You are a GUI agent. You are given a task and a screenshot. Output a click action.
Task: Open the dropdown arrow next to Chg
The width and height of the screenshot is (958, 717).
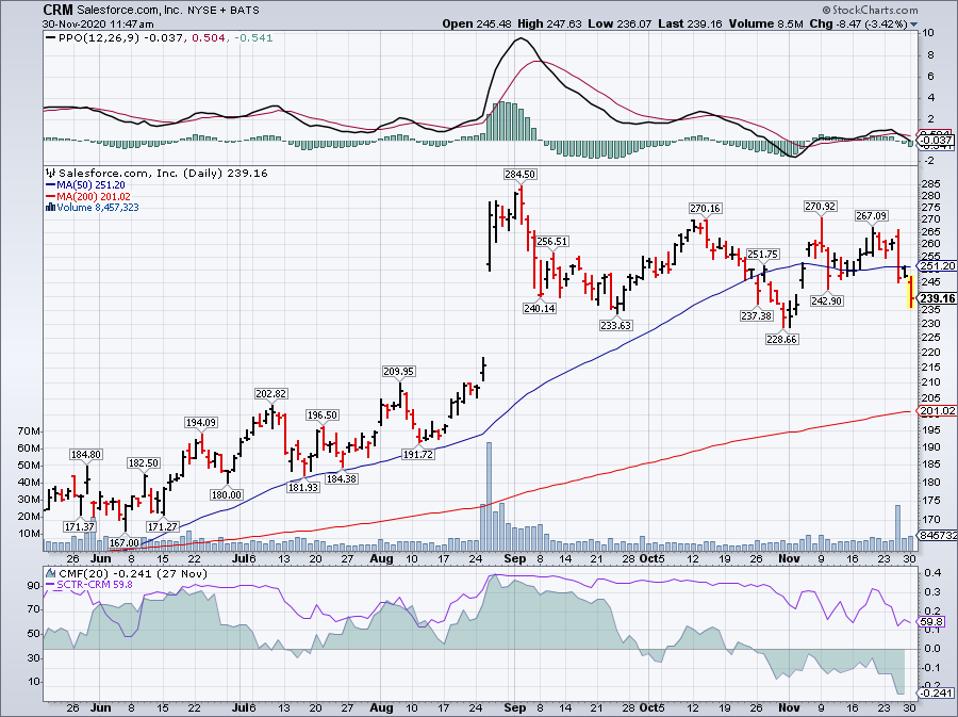point(914,24)
